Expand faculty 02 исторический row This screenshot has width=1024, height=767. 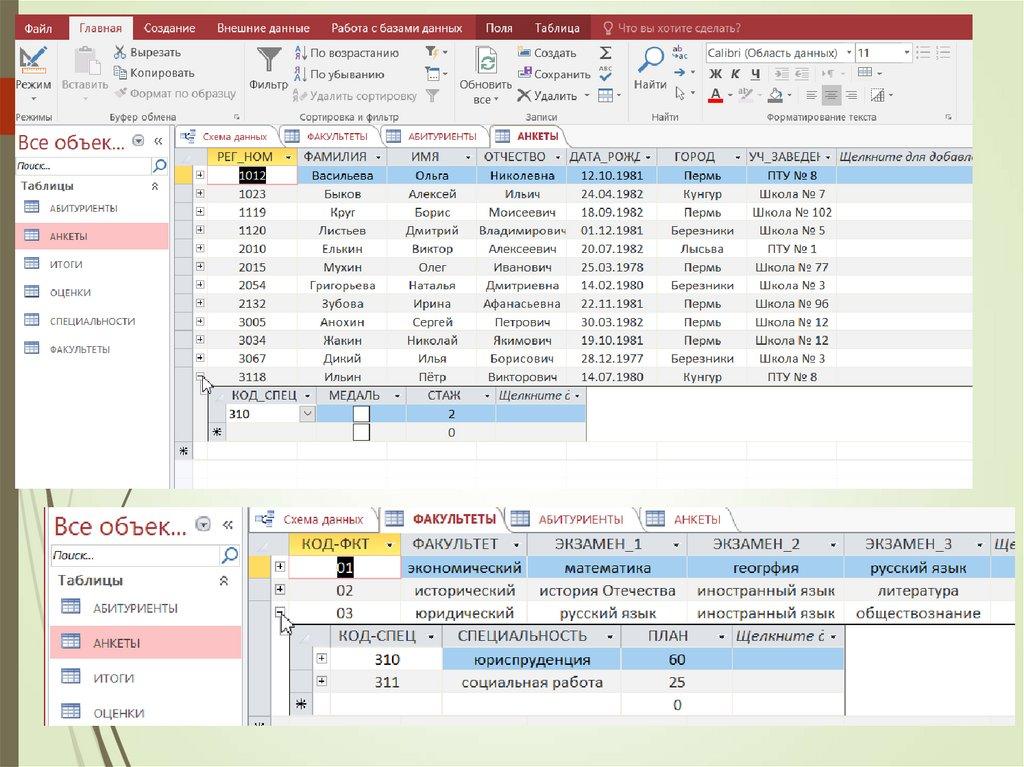[279, 591]
